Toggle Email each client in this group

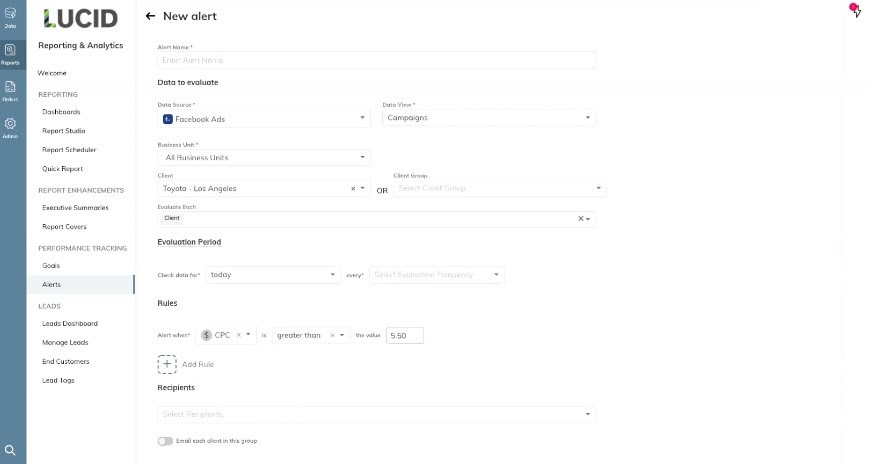pyautogui.click(x=165, y=441)
